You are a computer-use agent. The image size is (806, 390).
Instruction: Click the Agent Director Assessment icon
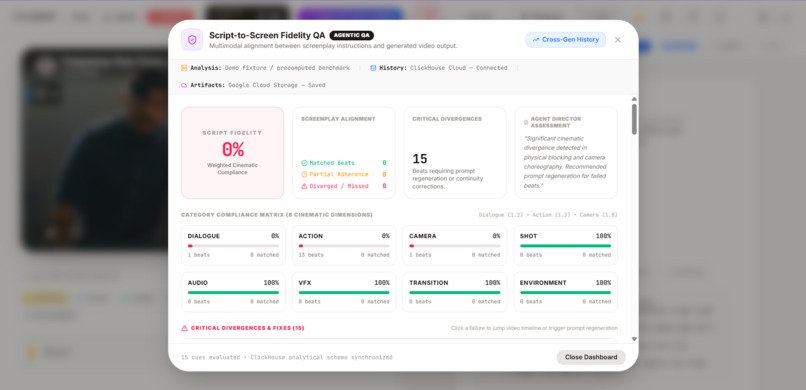coord(526,122)
